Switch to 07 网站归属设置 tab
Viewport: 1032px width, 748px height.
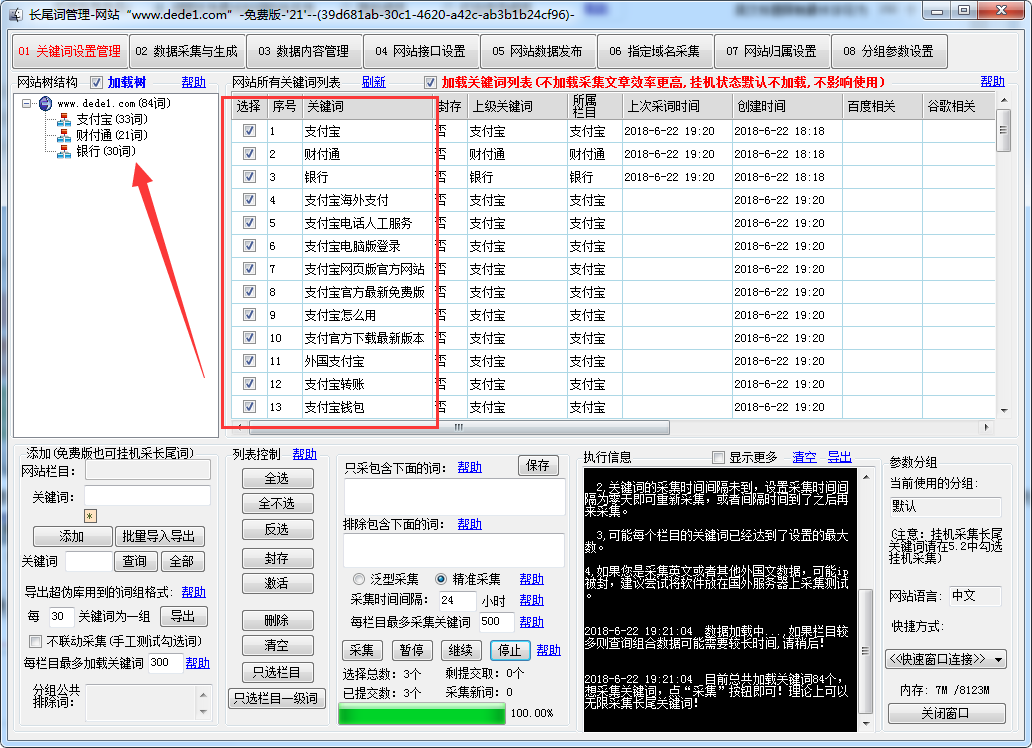pos(772,51)
